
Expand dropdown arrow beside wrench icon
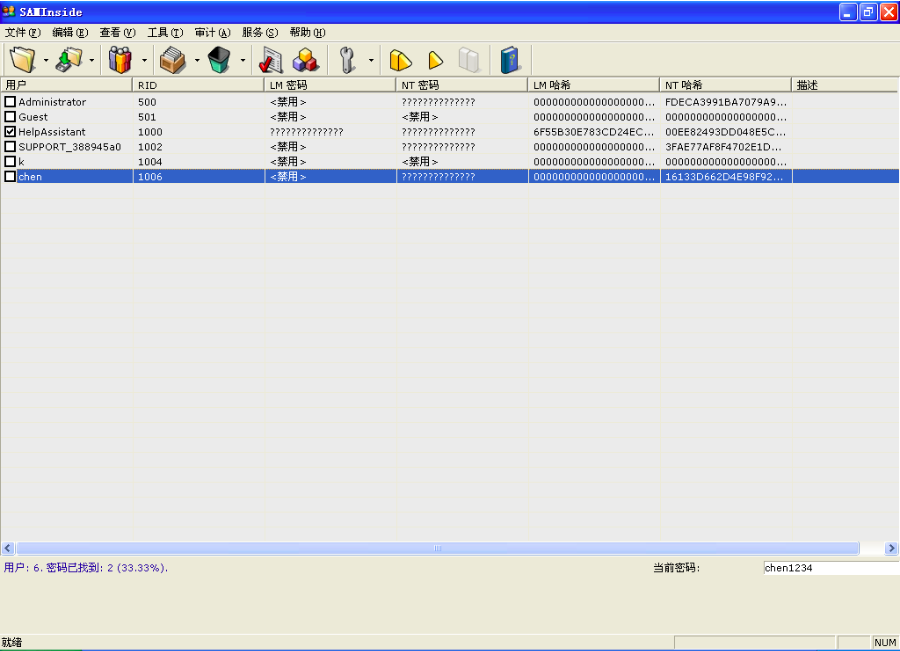tap(371, 60)
